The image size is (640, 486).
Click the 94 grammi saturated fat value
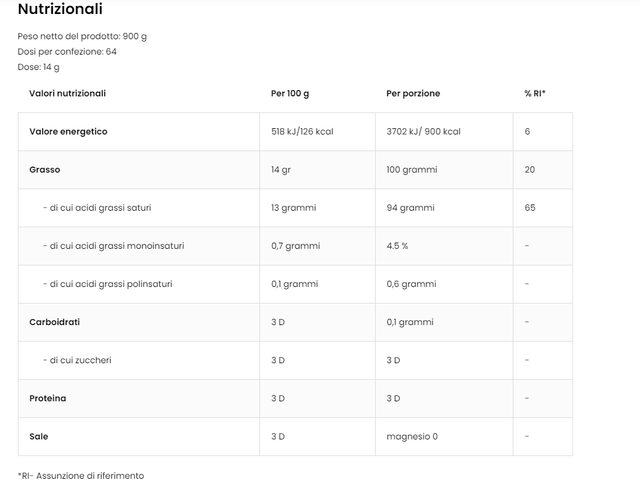tap(410, 208)
